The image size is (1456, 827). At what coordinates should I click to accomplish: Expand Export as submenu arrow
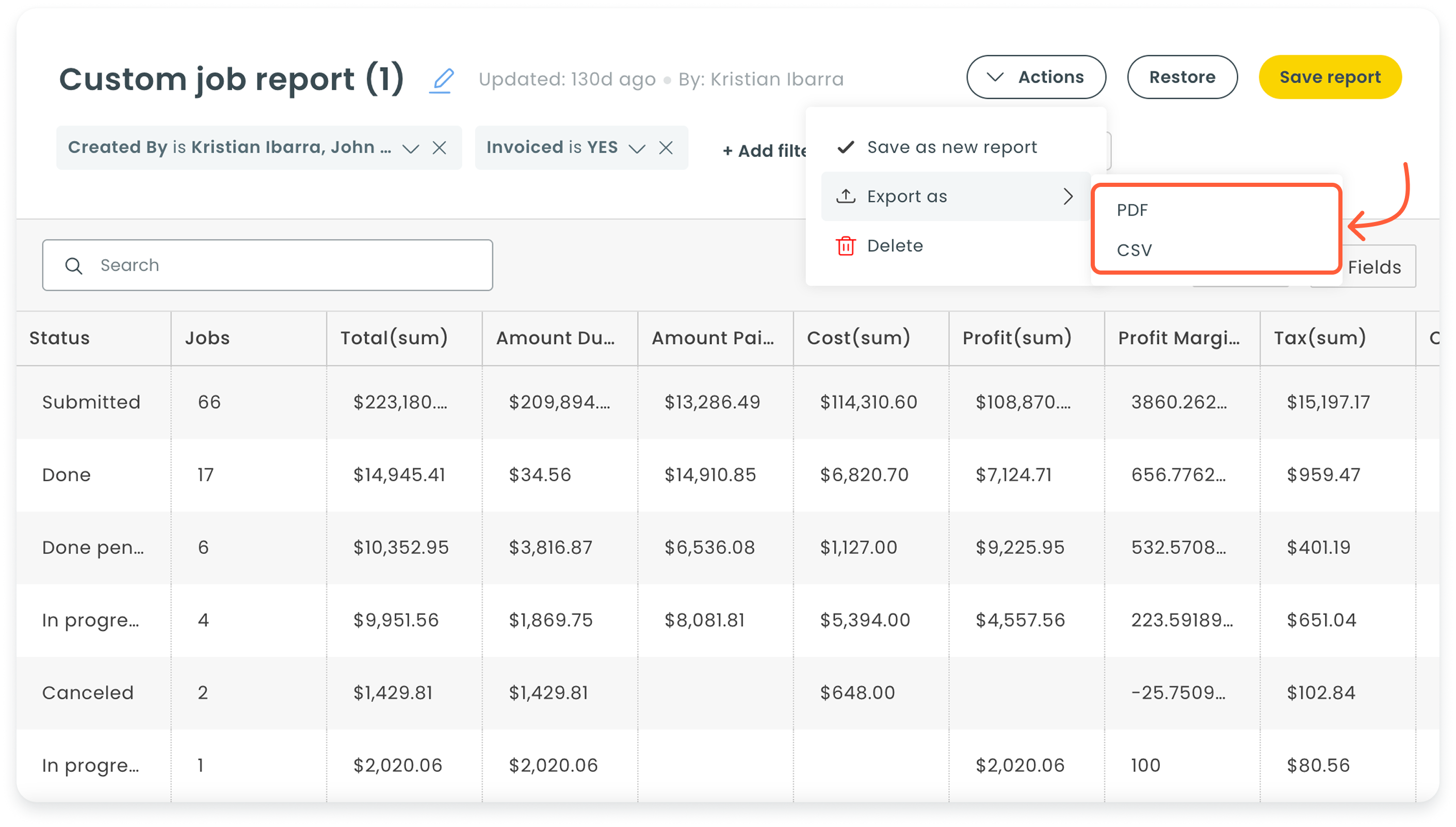1067,197
